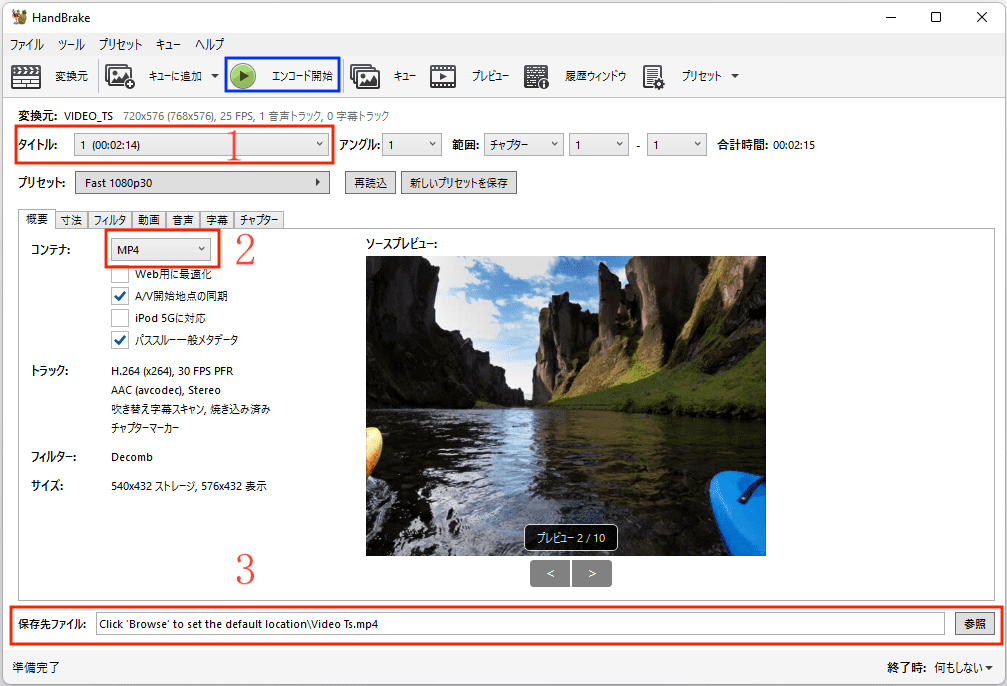
Task: Click the 合計時間 00:02:15 value
Action: tap(794, 145)
